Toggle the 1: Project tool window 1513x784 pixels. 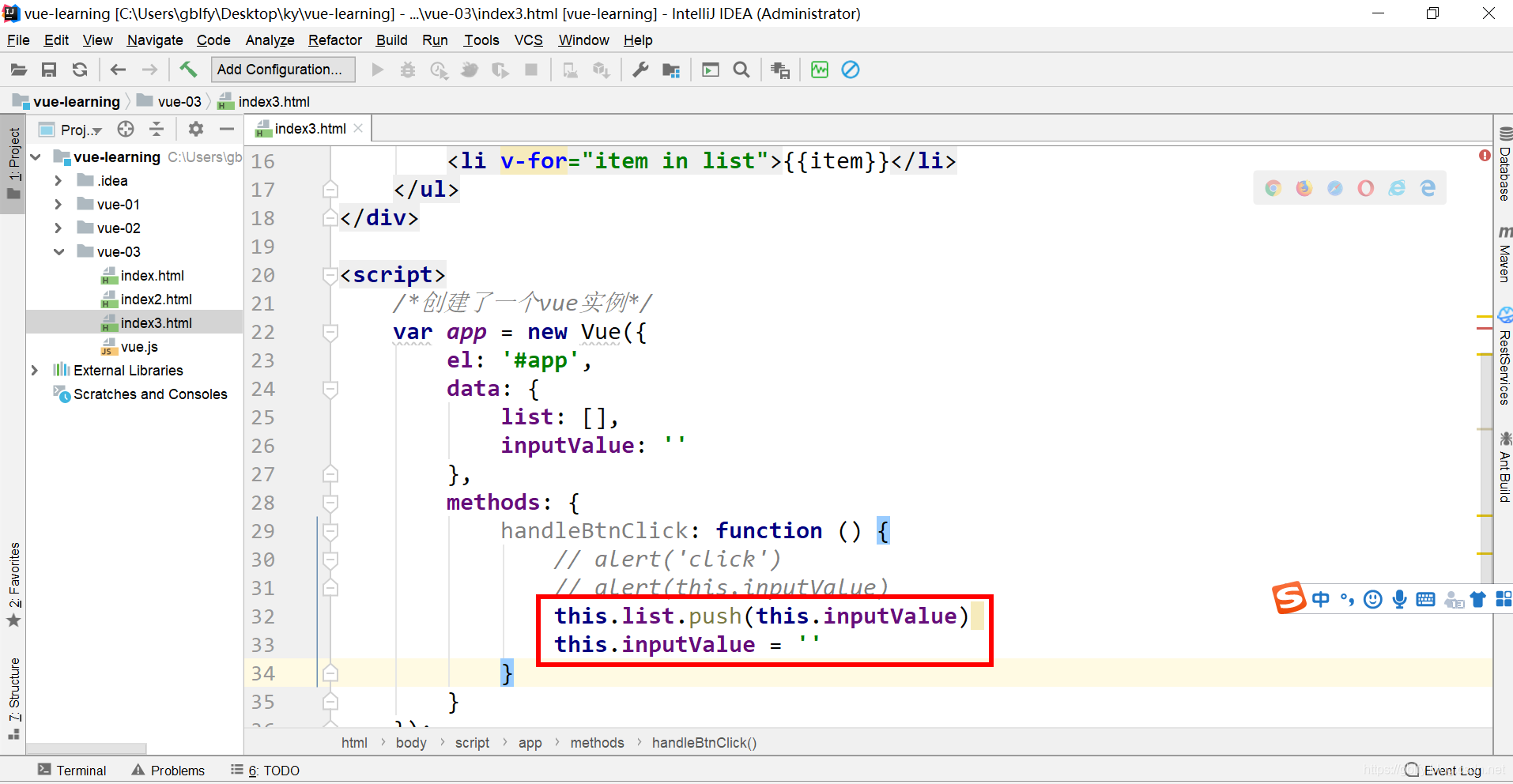(x=13, y=164)
